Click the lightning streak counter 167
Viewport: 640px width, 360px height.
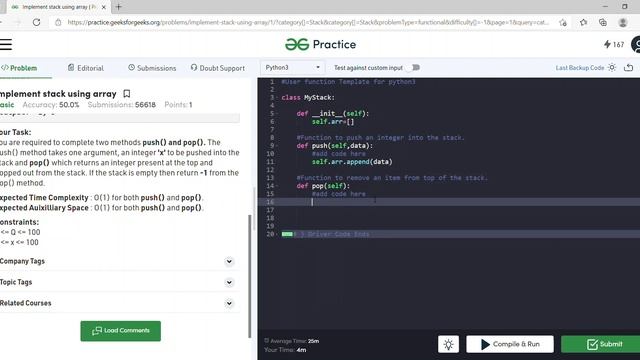click(613, 44)
